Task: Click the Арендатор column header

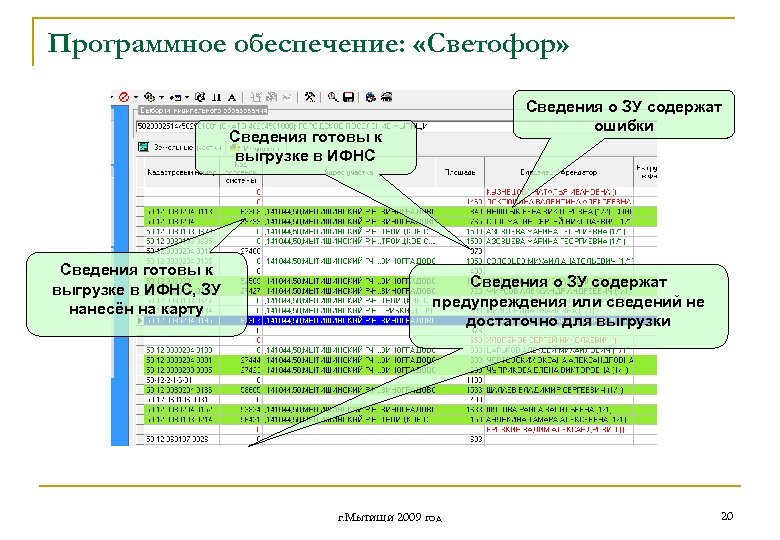Action: 559,173
